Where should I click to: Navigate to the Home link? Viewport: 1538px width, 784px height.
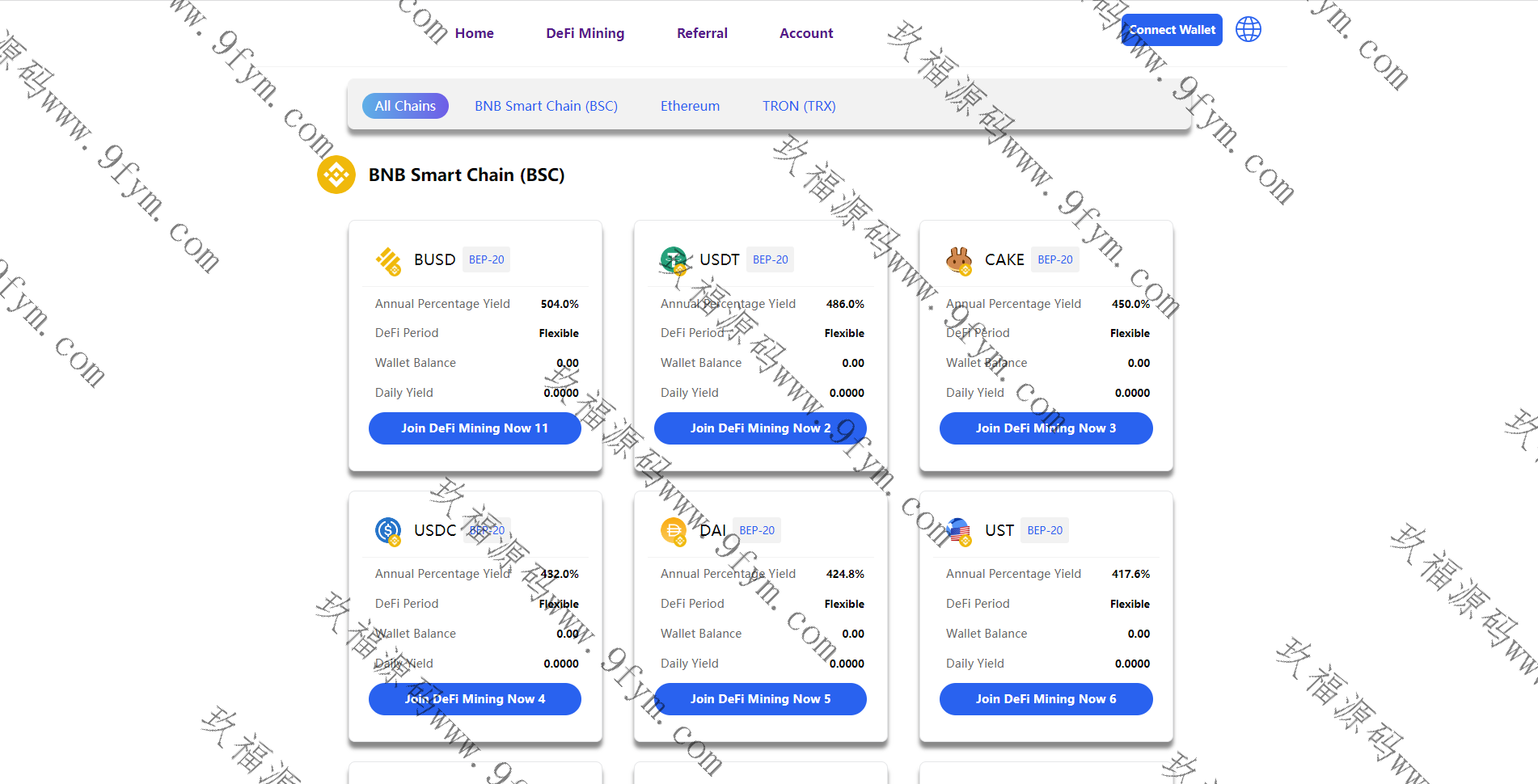474,33
